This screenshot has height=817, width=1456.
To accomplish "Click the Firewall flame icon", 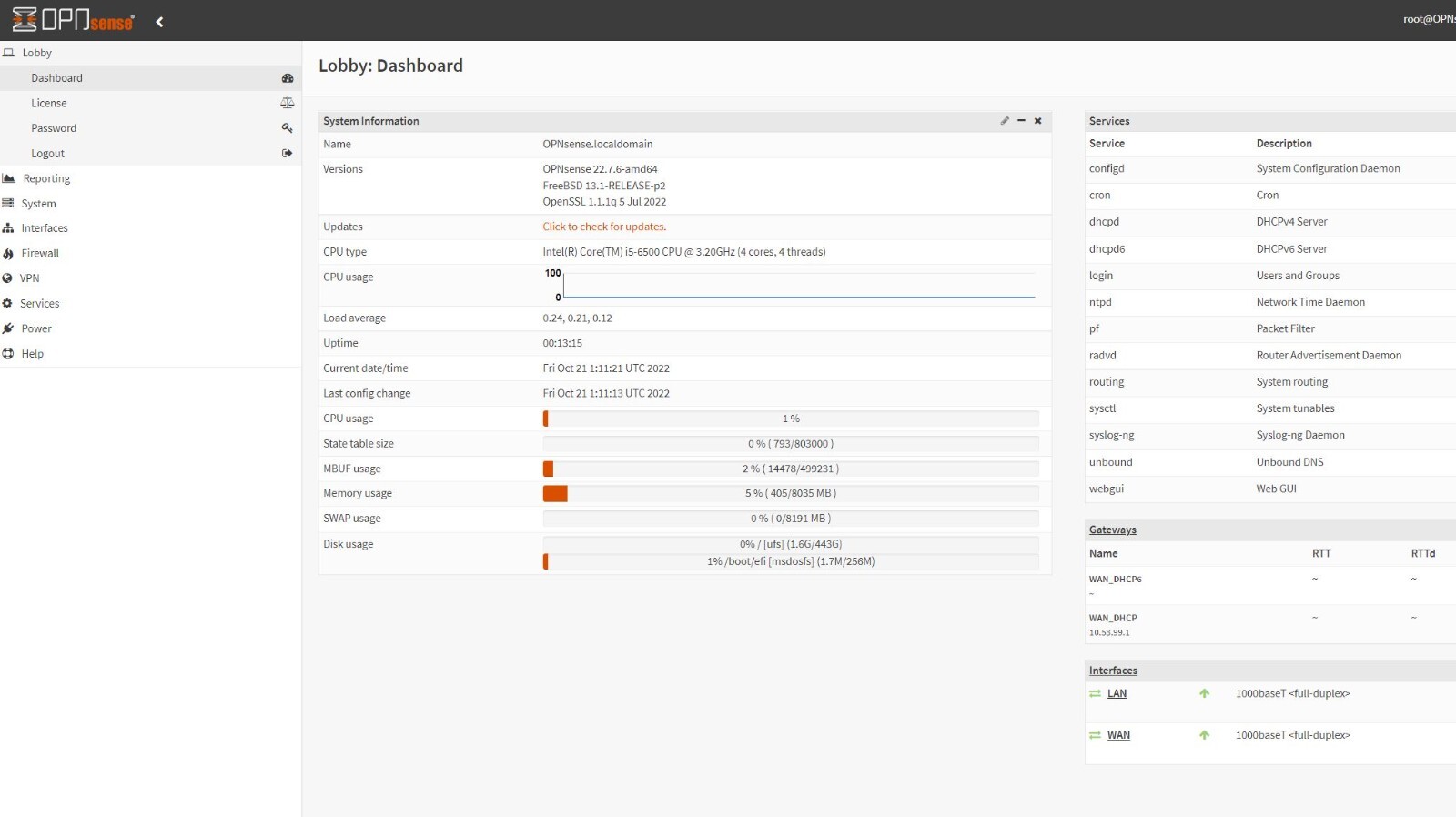I will [8, 254].
